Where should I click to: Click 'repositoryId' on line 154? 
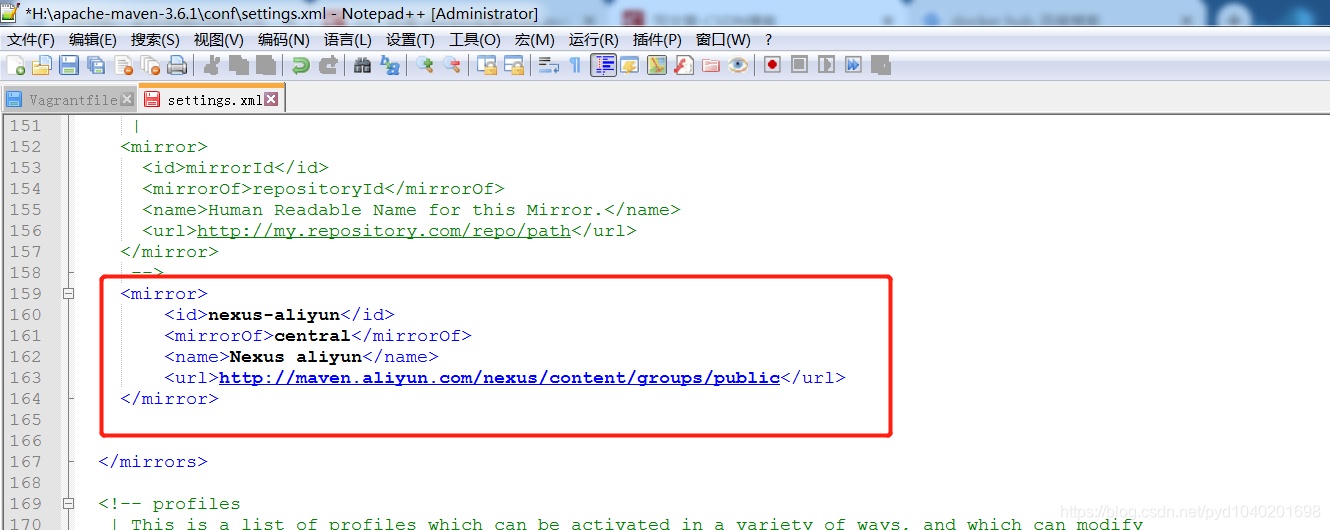(x=318, y=189)
